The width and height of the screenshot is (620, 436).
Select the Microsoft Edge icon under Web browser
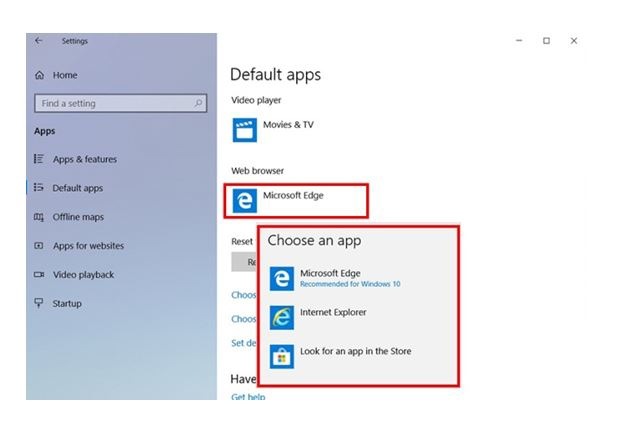(x=244, y=201)
